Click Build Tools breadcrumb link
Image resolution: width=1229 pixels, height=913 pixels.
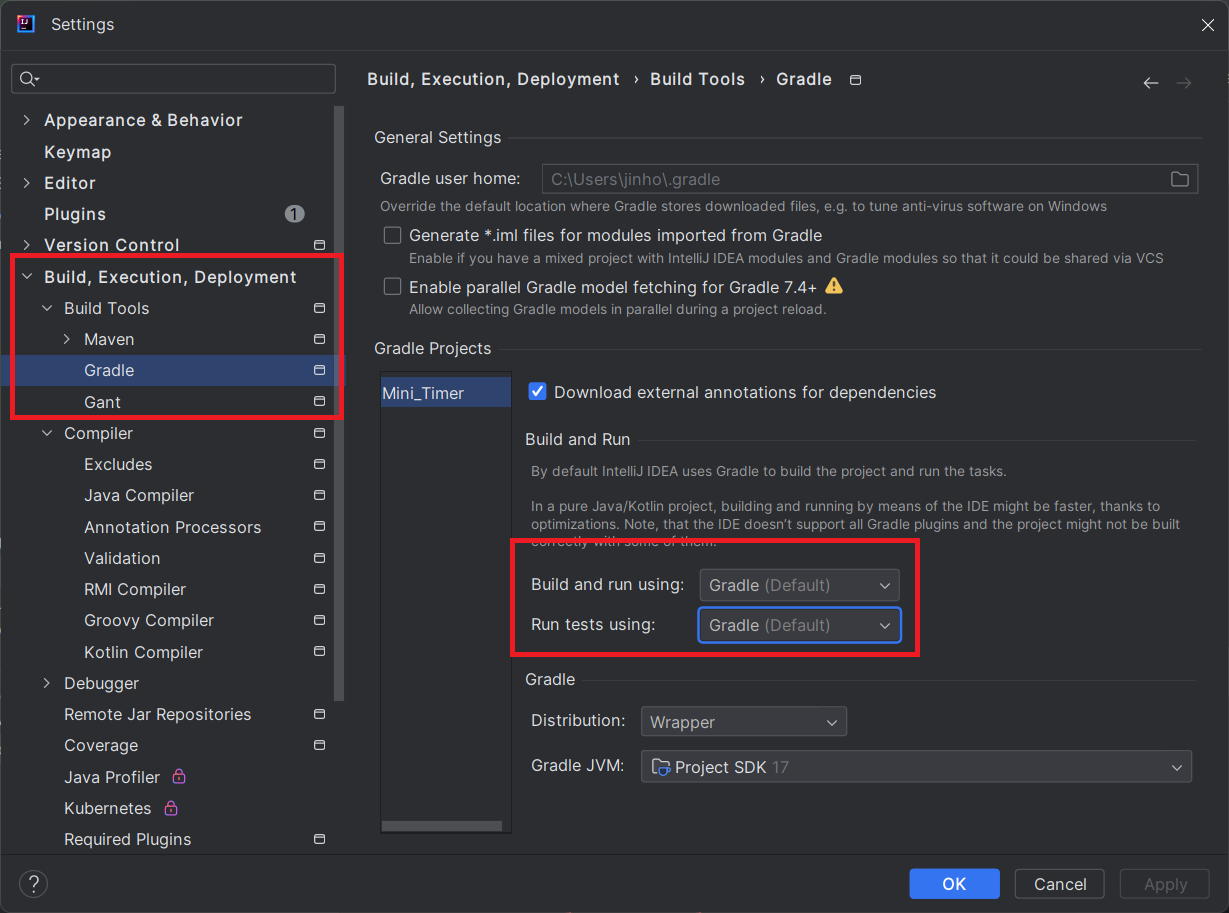click(697, 79)
